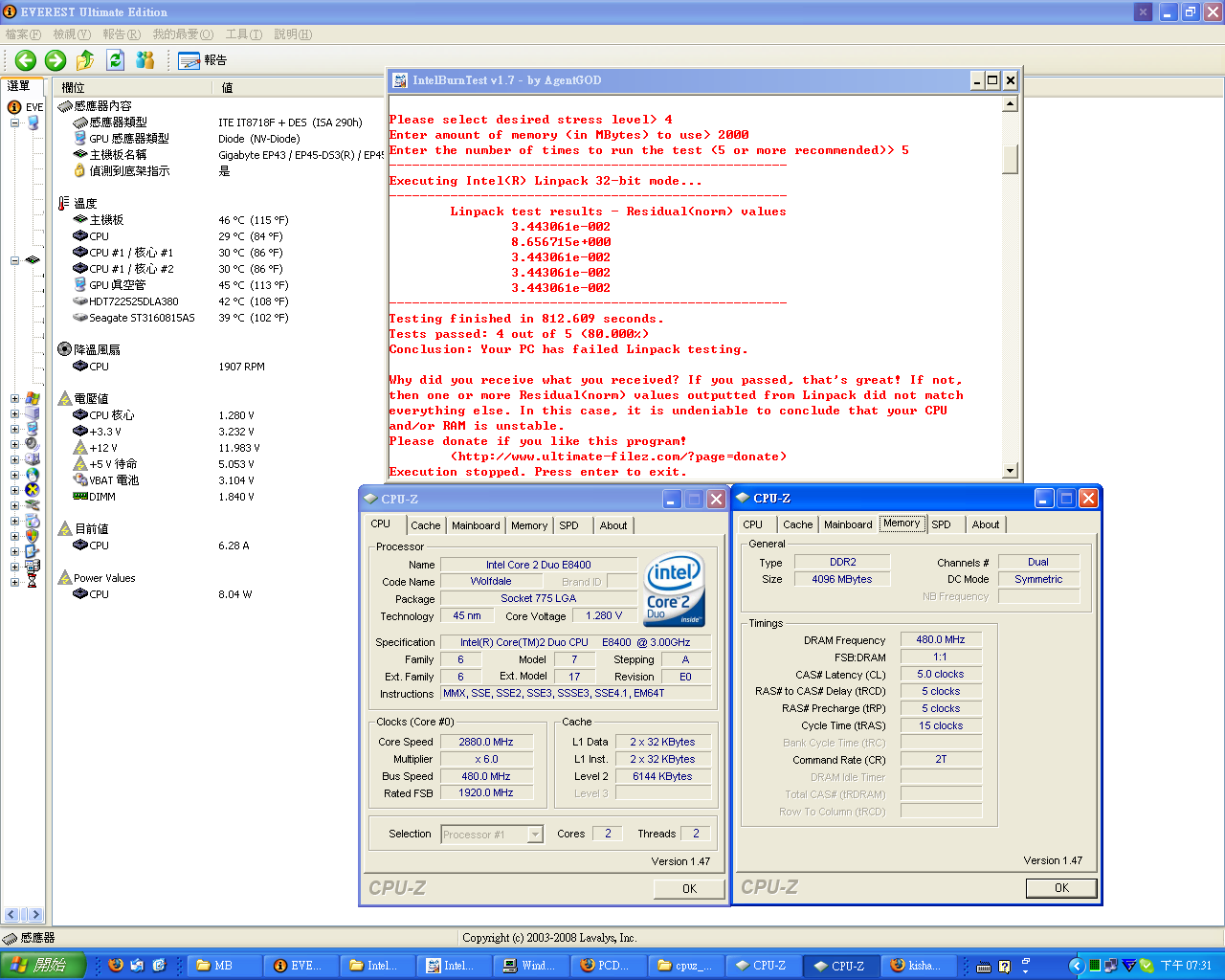This screenshot has width=1225, height=980.
Task: Click the green Back arrow in EVEREST toolbar
Action: click(26, 60)
